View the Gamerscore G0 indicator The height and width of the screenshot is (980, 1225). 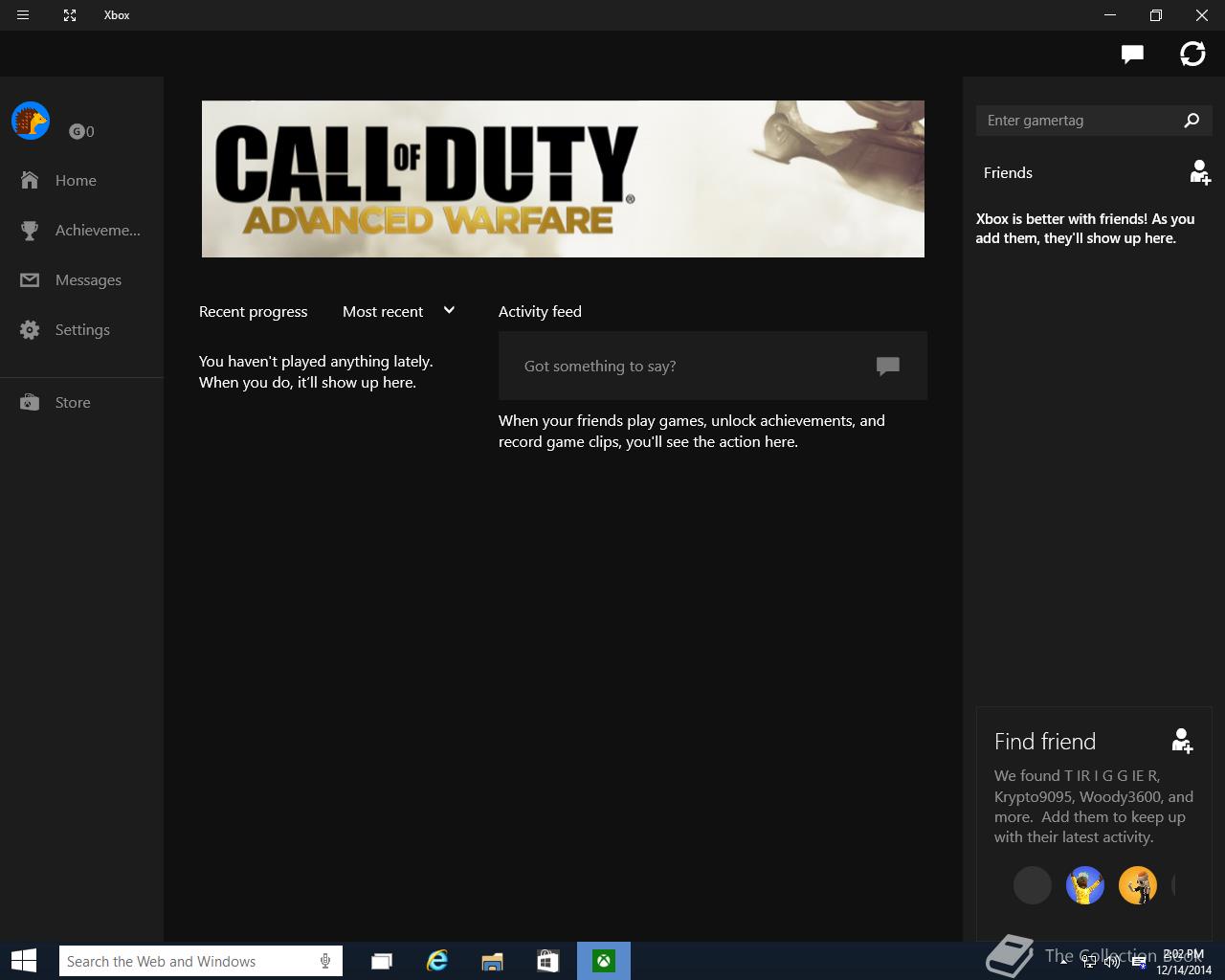pyautogui.click(x=81, y=132)
